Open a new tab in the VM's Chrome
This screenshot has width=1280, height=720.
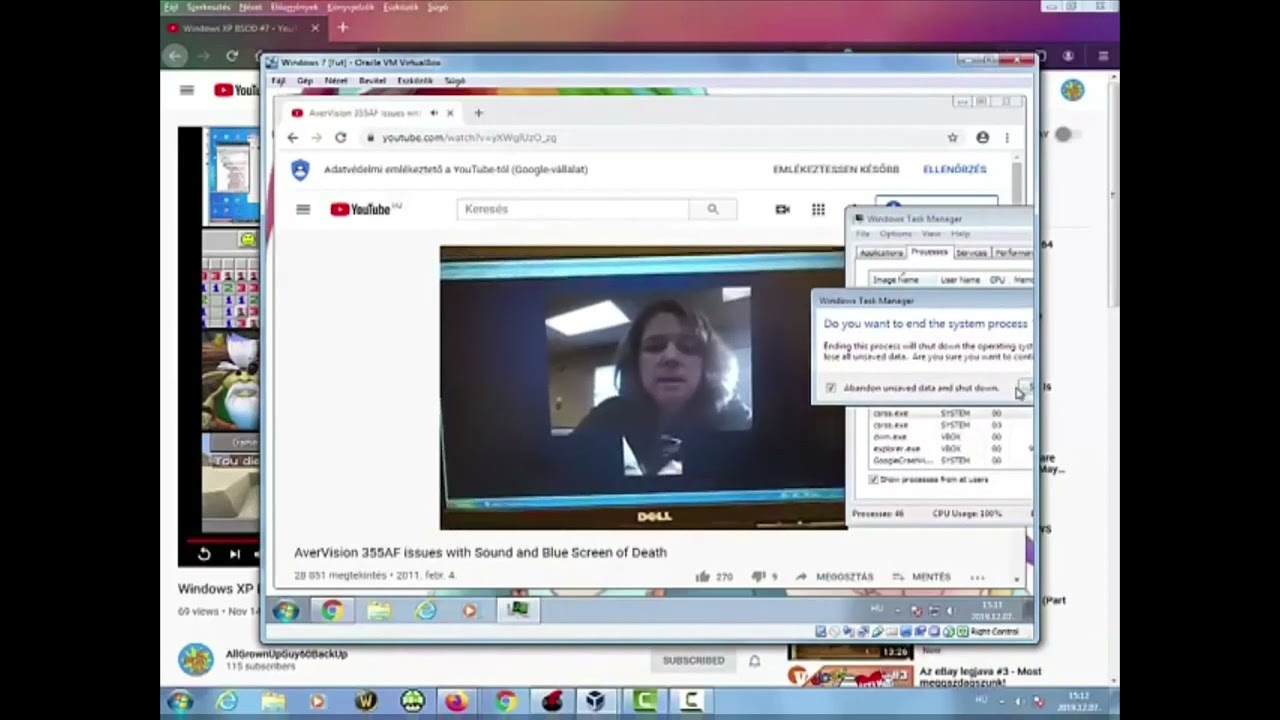pos(478,113)
